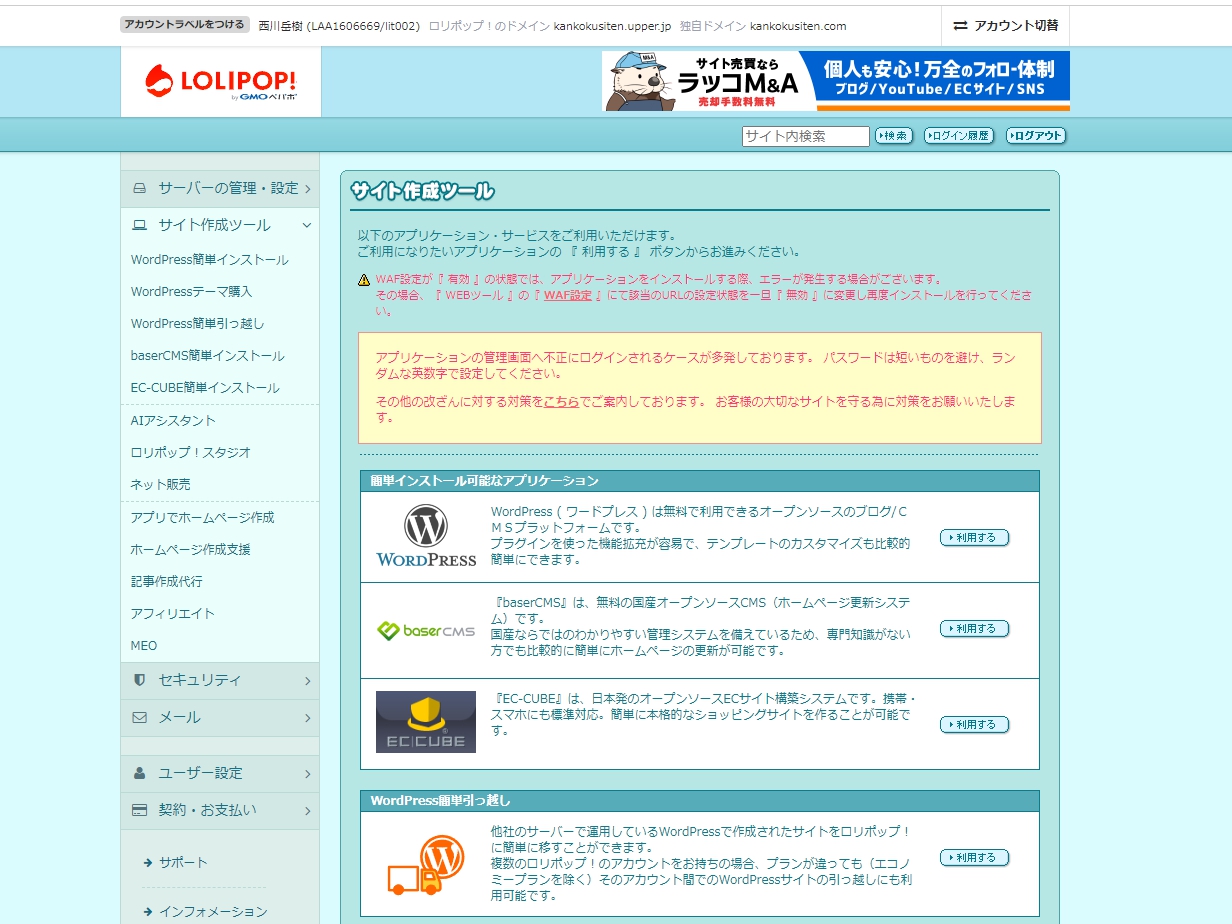Click the WordPress moving truck icon
Screen dimensions: 1232x924
point(426,865)
